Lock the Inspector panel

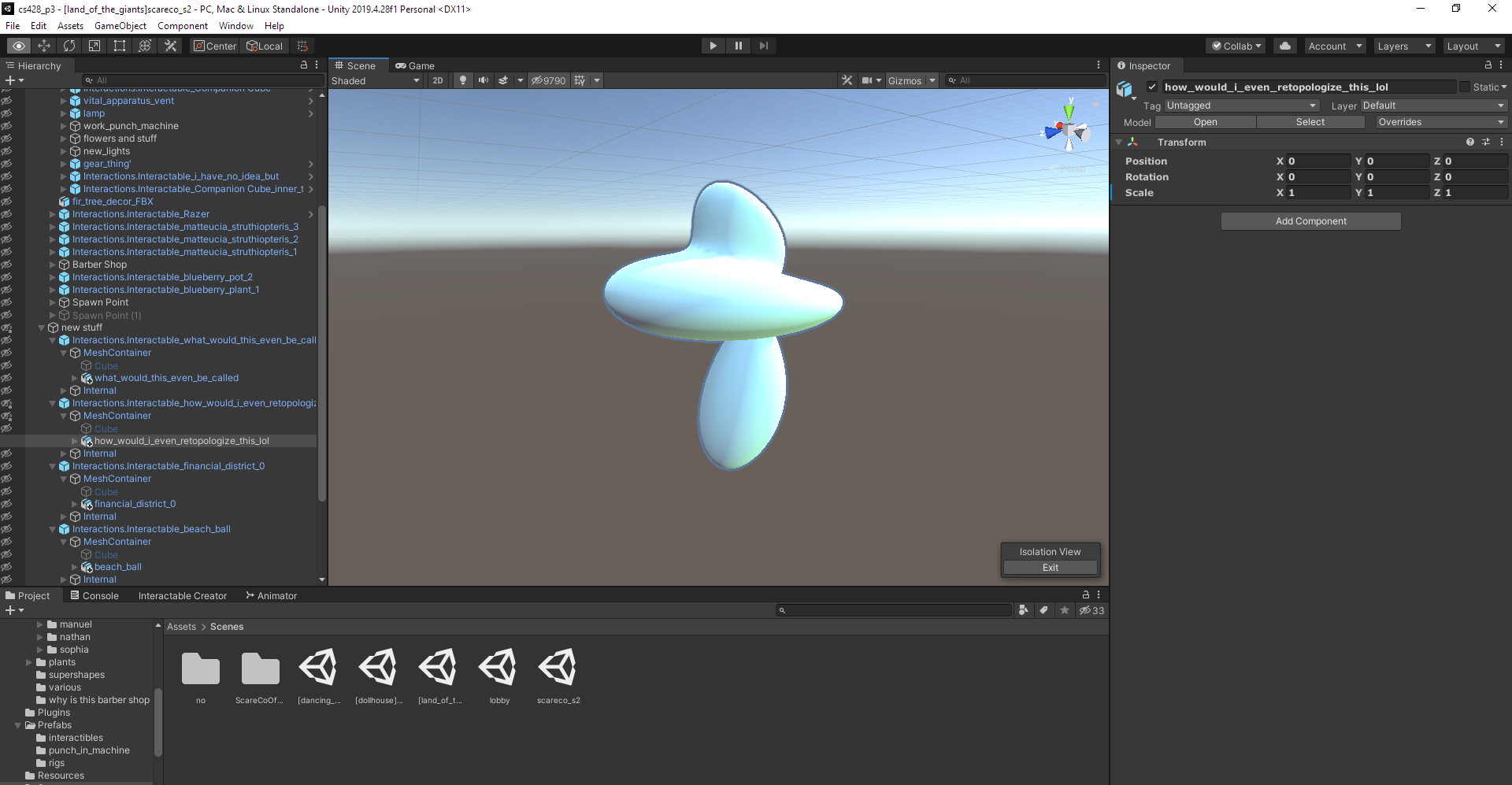click(x=1488, y=65)
